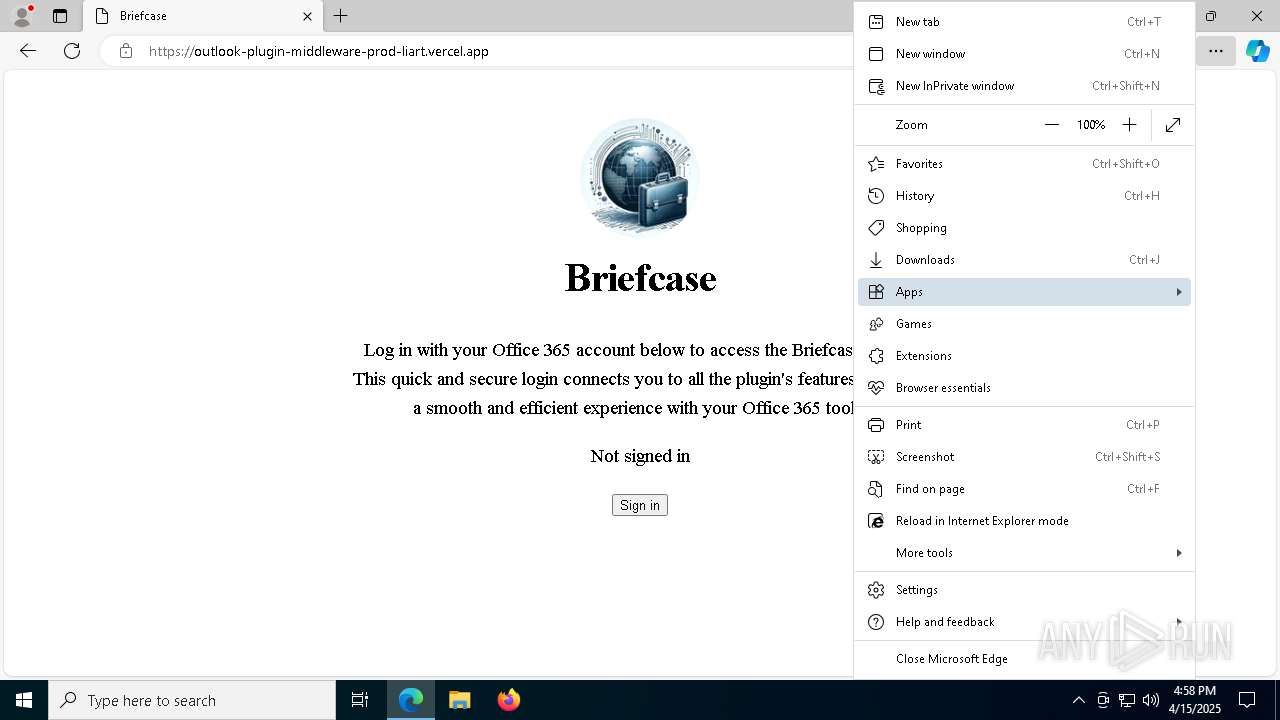The image size is (1280, 720).
Task: Open Extensions from the menu
Action: tap(1024, 356)
